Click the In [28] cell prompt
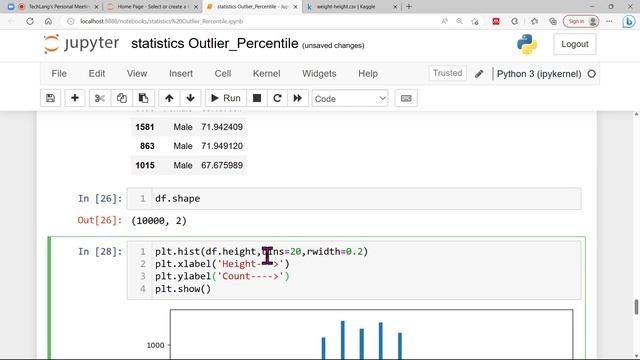The image size is (640, 360). pos(100,251)
